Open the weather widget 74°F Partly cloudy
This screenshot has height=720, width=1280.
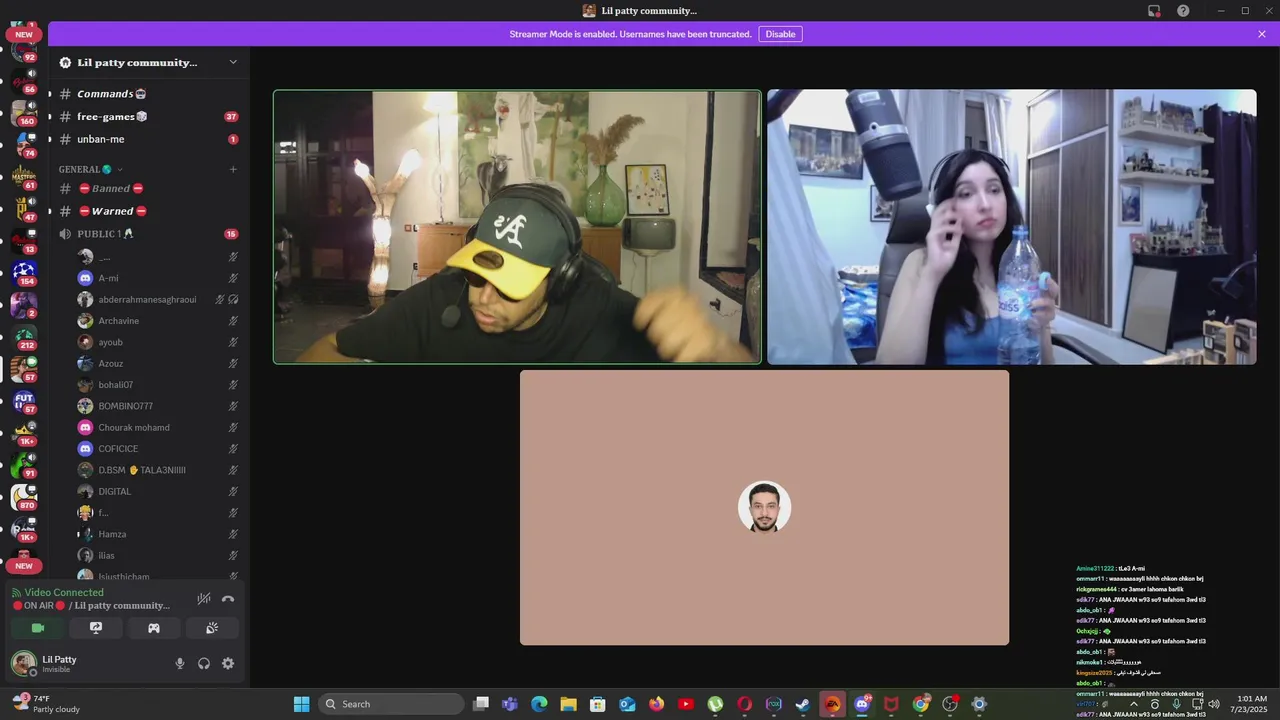pos(46,704)
